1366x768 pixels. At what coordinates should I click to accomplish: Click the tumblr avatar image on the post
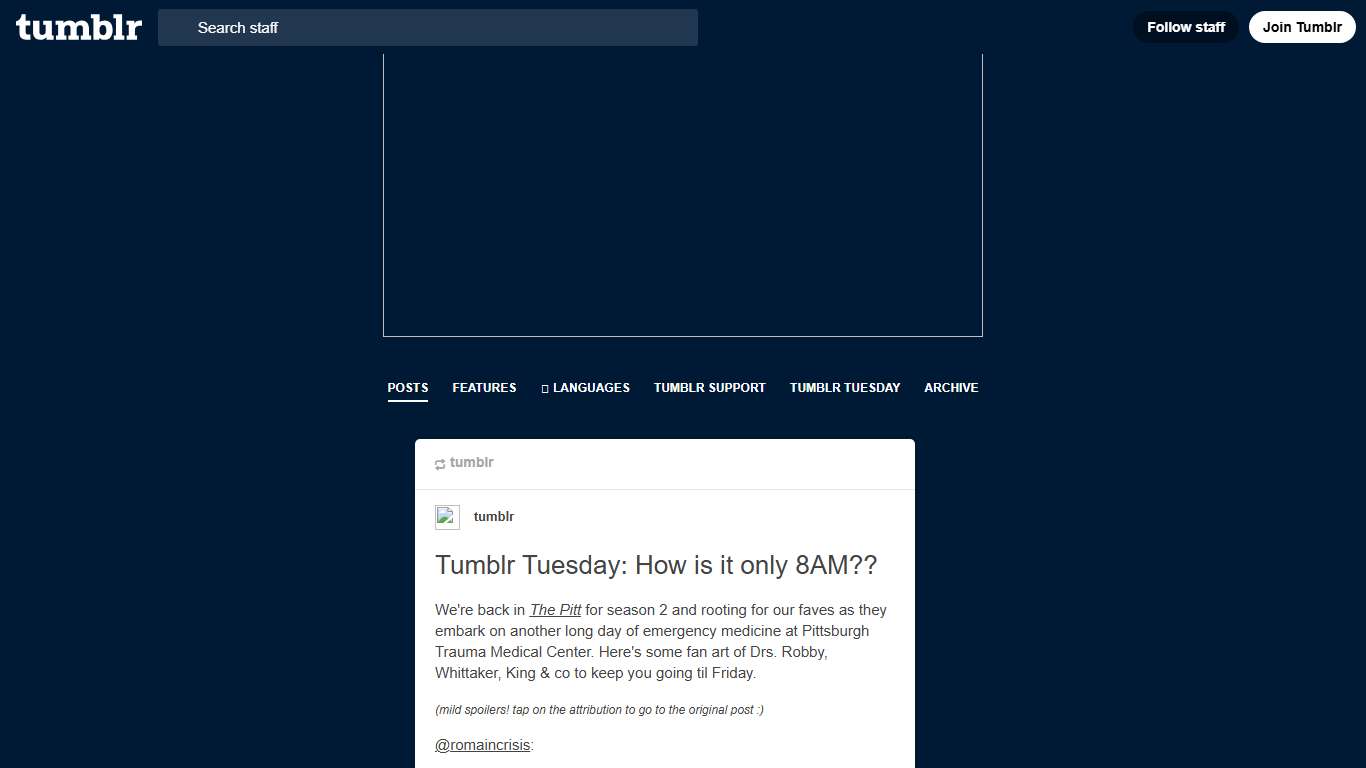point(447,517)
